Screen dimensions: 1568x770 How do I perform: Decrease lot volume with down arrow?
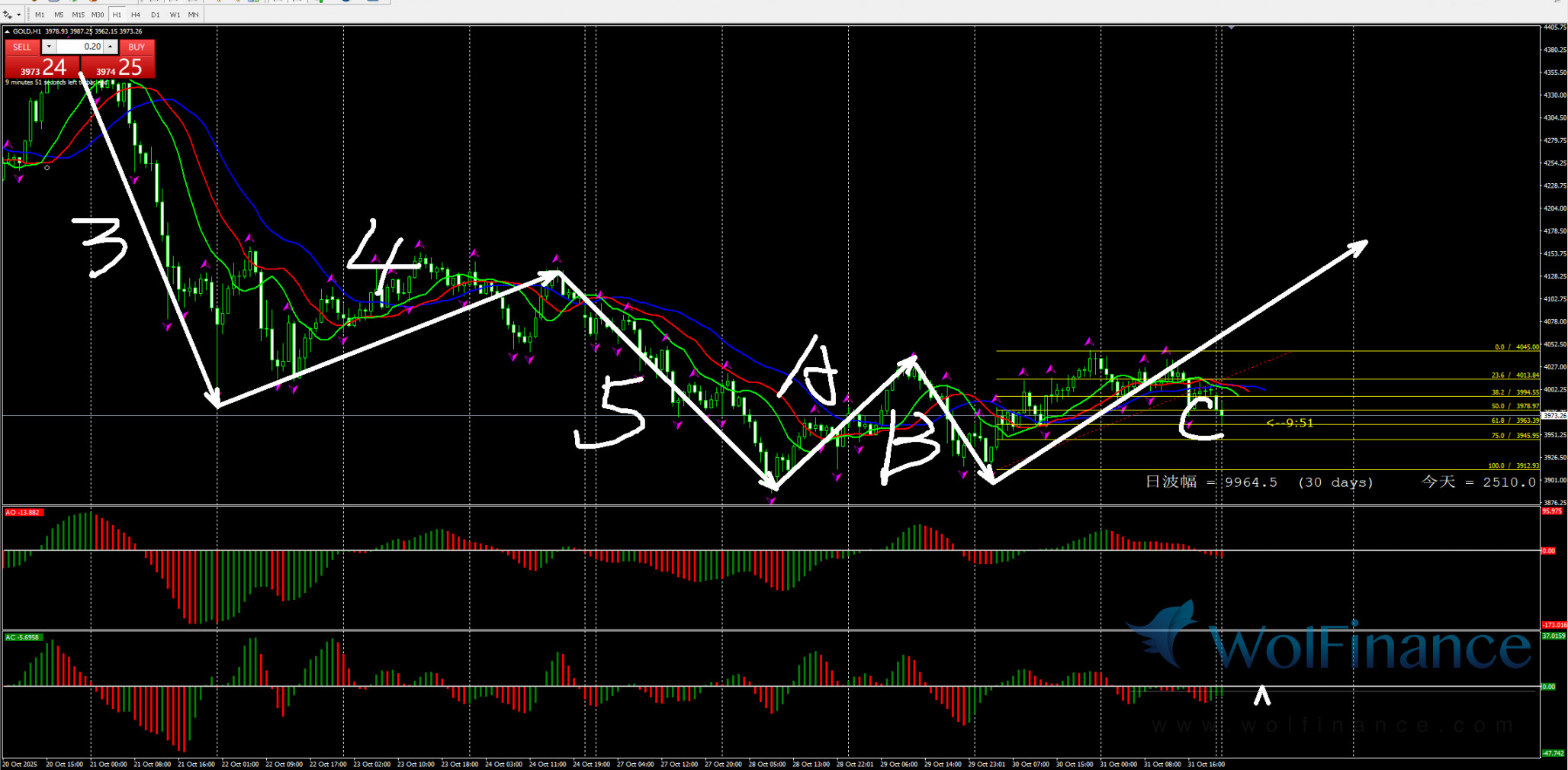pyautogui.click(x=49, y=47)
